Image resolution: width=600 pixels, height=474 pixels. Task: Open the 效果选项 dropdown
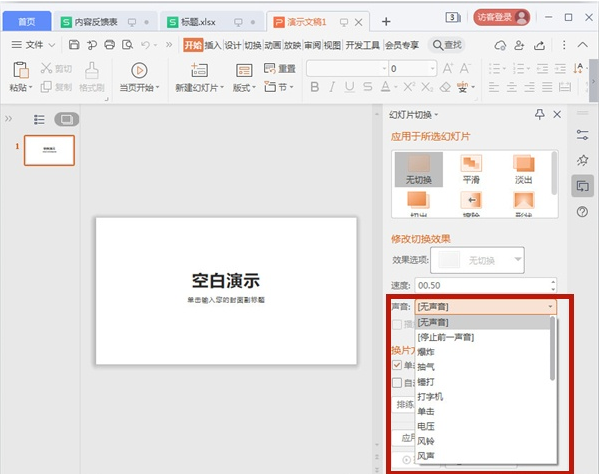click(x=517, y=260)
